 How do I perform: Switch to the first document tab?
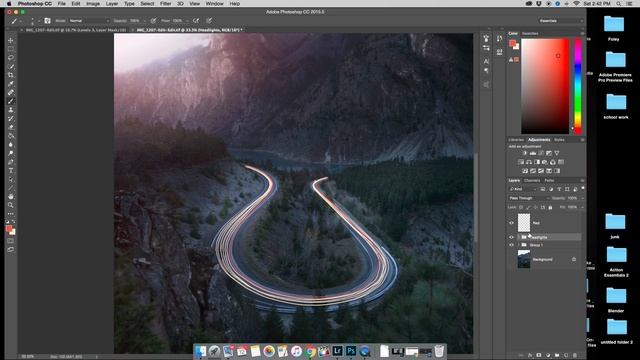pos(76,30)
